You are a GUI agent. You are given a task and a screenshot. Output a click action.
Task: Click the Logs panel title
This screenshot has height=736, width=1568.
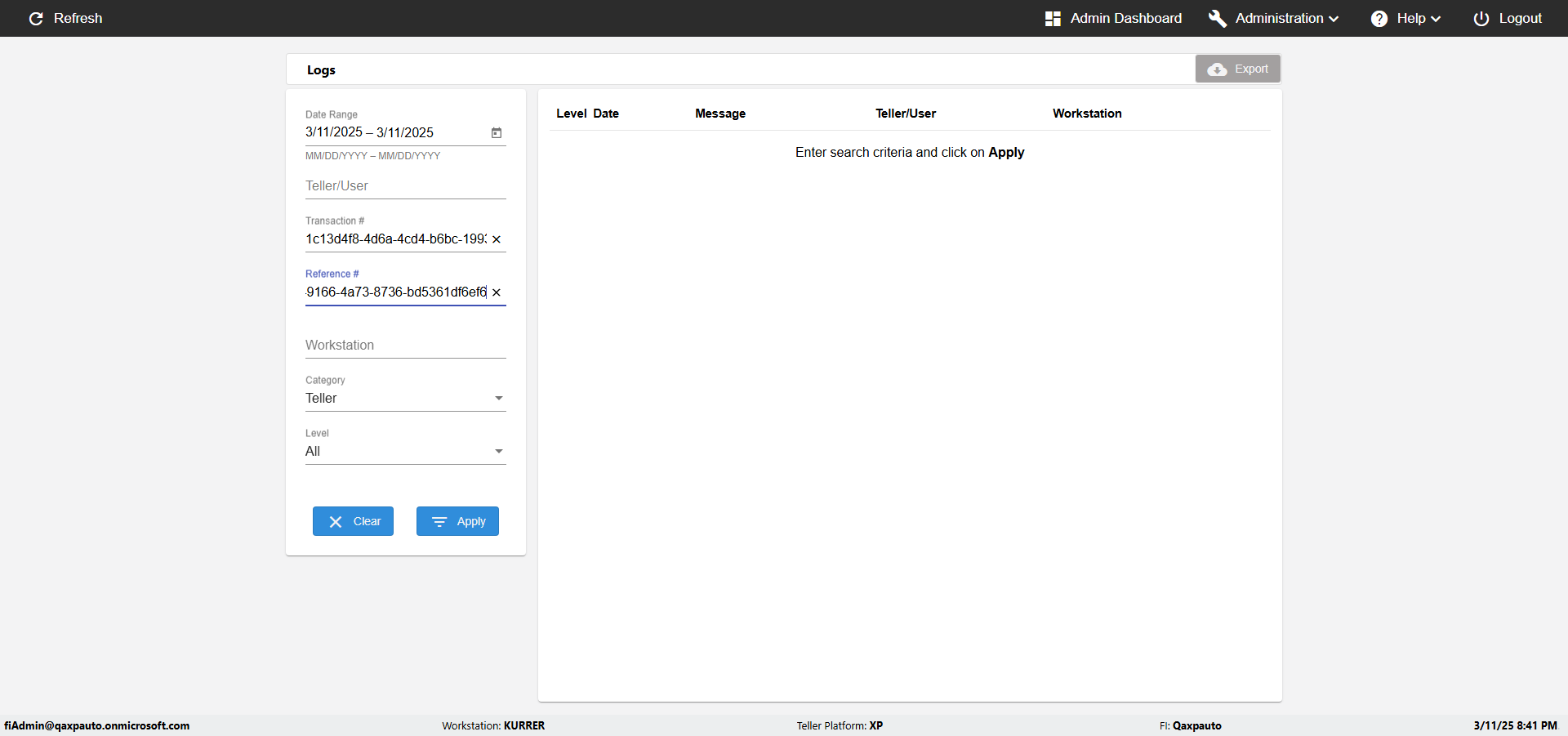pos(321,70)
